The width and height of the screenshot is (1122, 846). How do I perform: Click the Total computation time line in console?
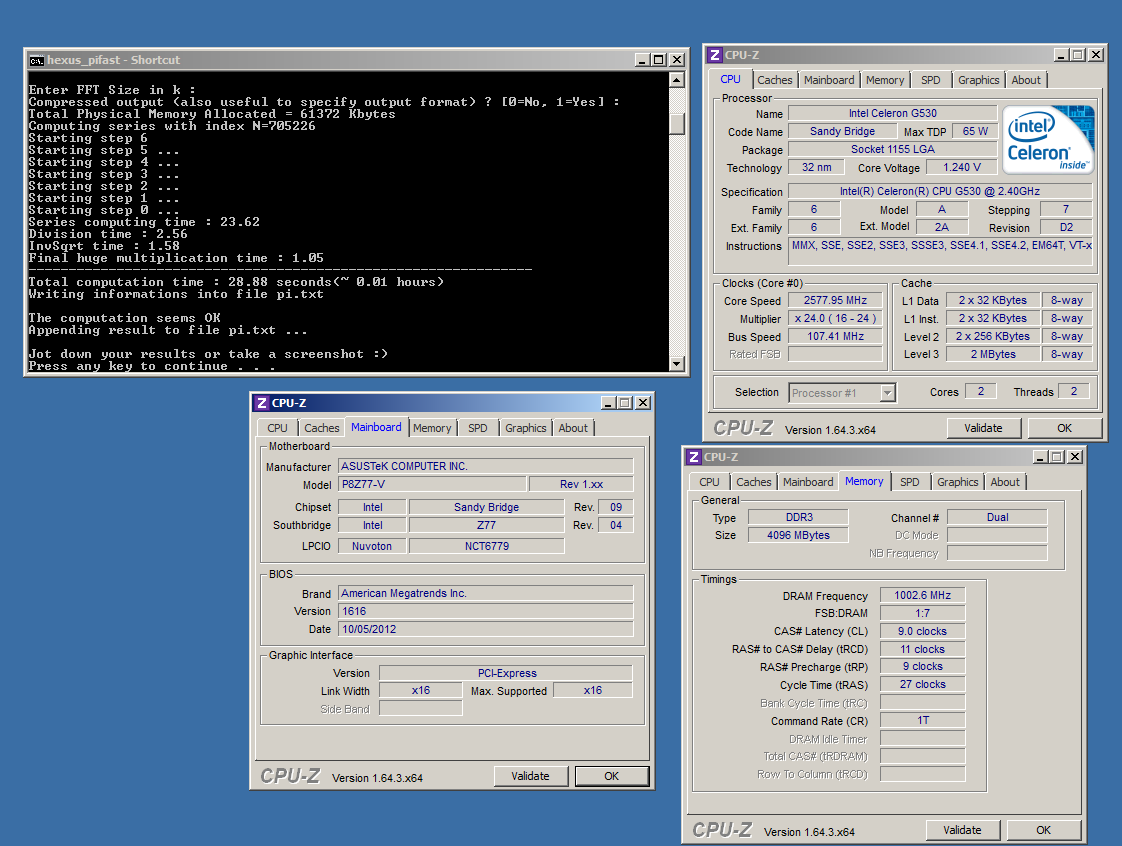tap(236, 282)
